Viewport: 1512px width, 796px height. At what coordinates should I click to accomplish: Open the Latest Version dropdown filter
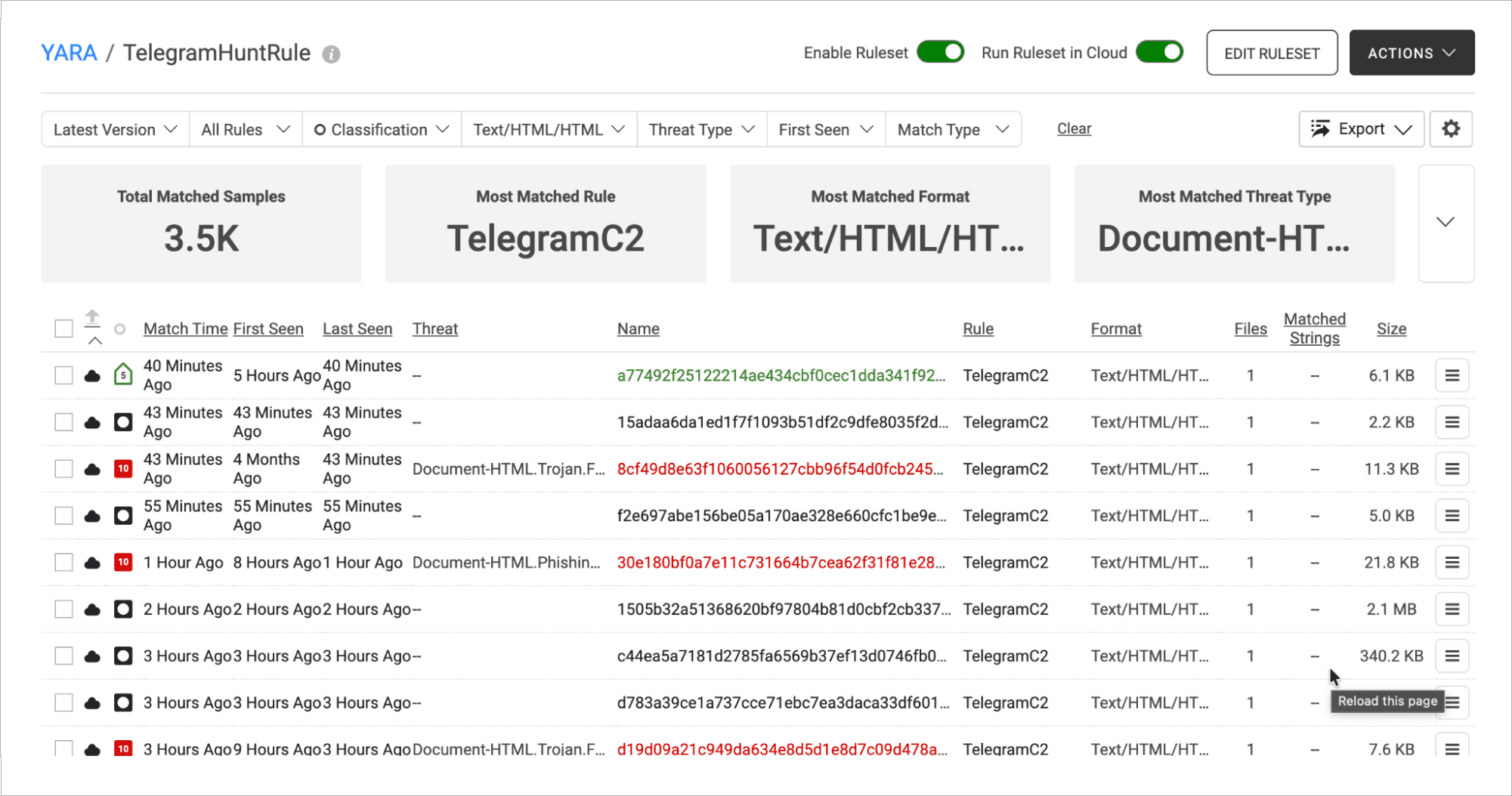pyautogui.click(x=116, y=130)
